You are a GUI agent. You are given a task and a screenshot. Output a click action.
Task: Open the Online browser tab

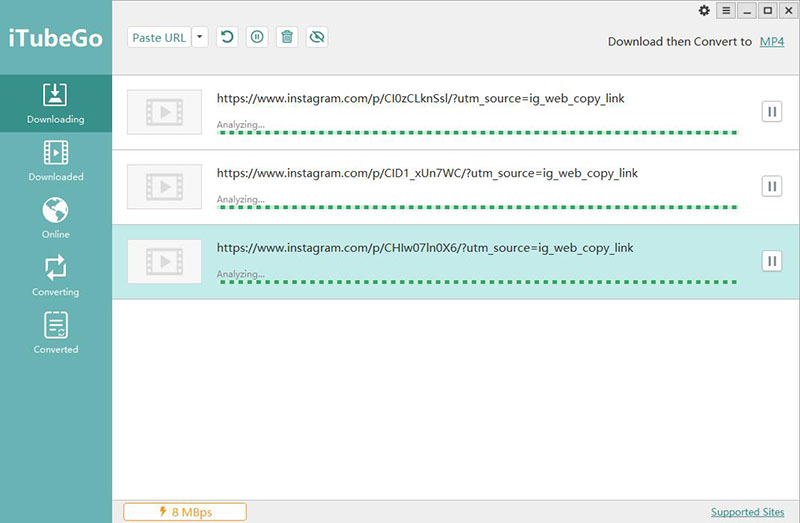coord(56,218)
